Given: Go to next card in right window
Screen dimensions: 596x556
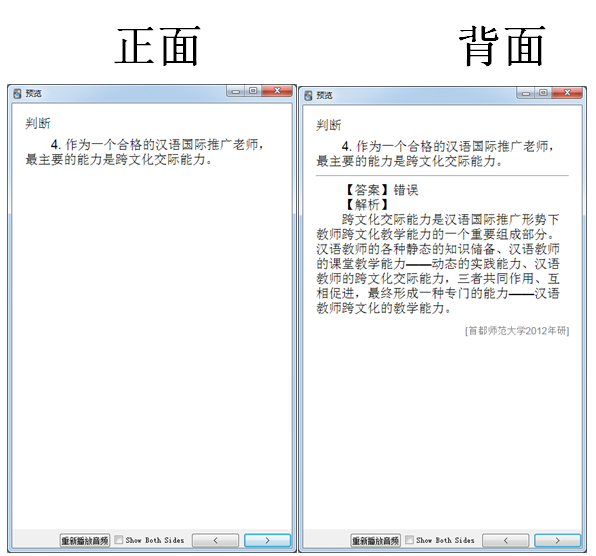Looking at the screenshot, I should [557, 540].
